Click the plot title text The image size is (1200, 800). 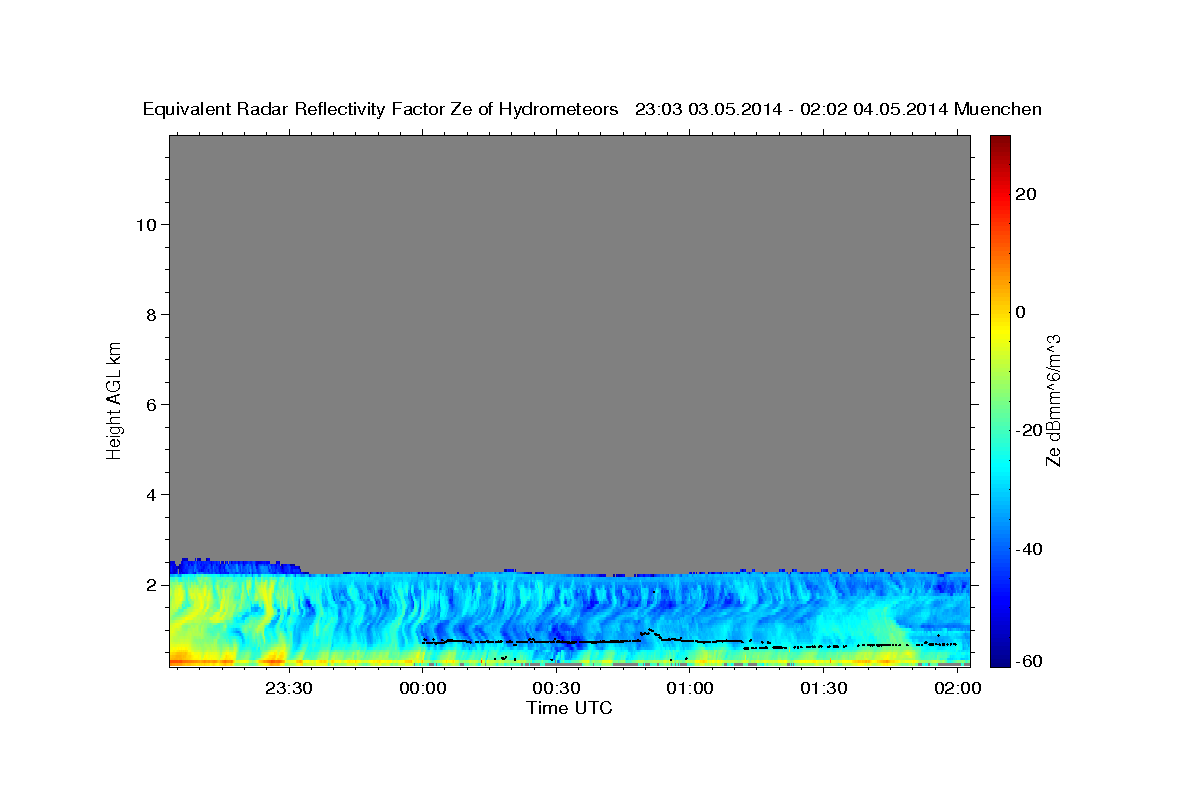[x=592, y=109]
